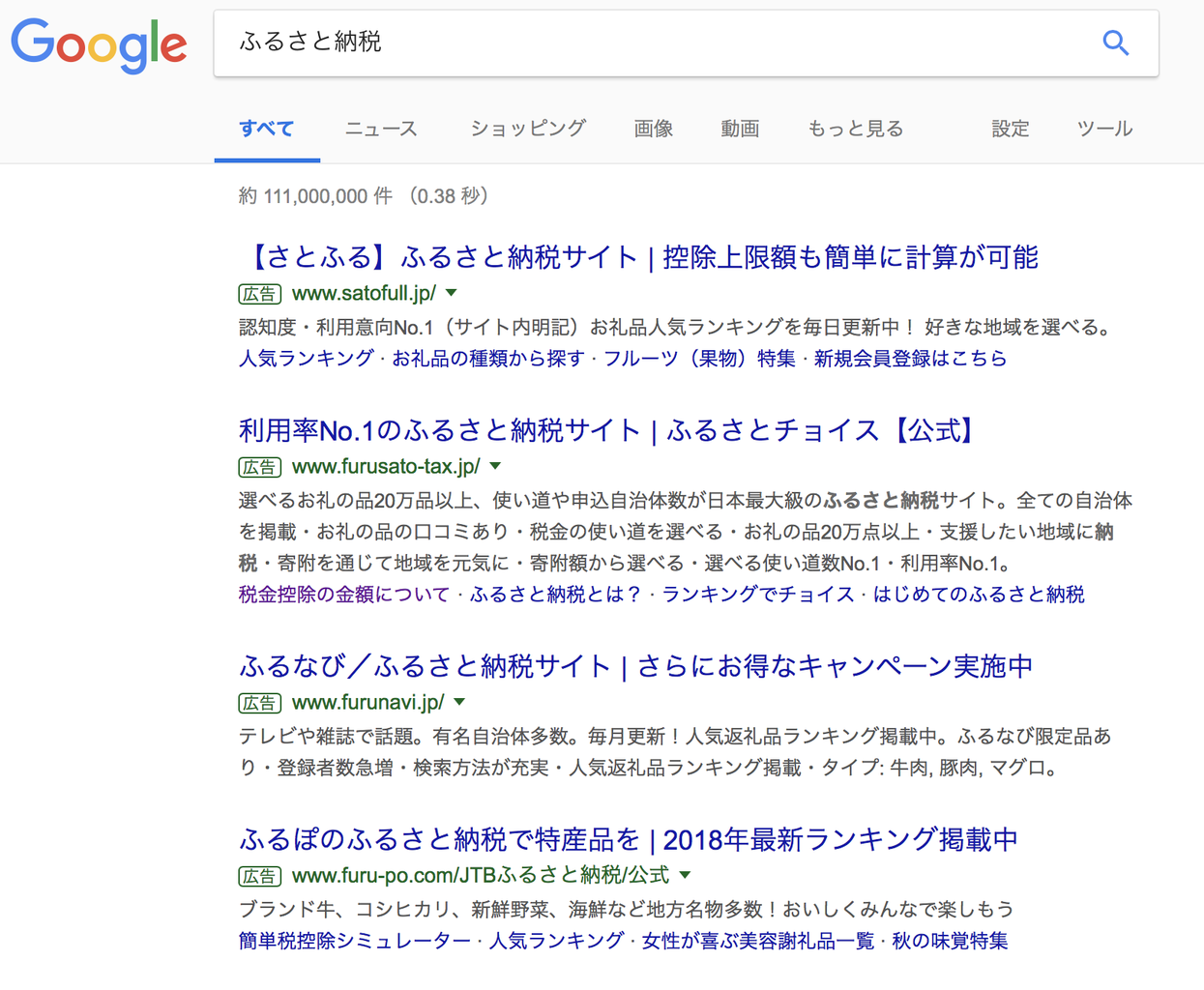Click the Google logo
This screenshot has width=1204, height=990.
(99, 45)
